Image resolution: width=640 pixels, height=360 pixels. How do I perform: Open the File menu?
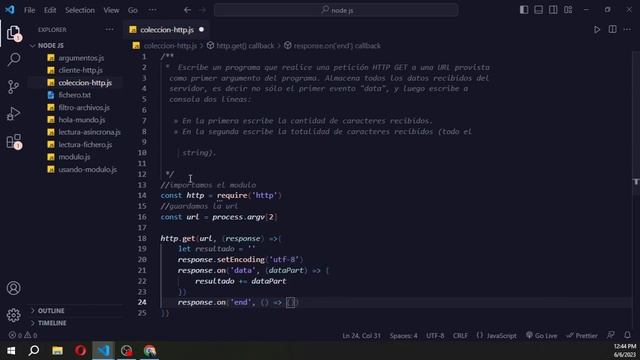pos(29,10)
